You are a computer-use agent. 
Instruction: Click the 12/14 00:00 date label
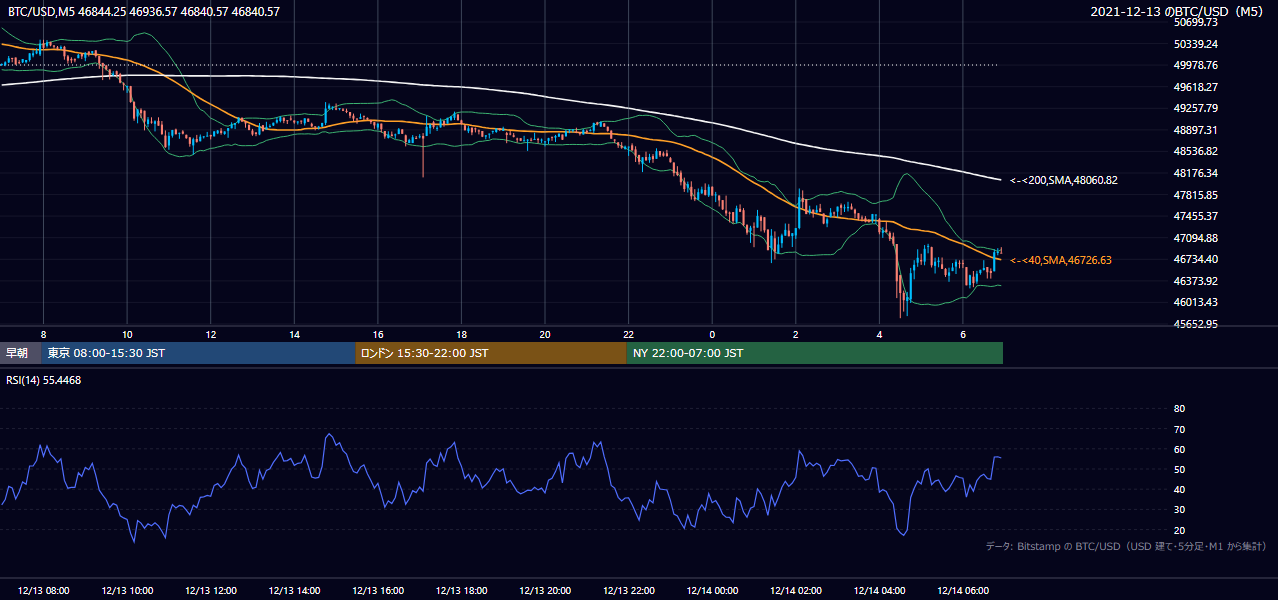tap(711, 591)
